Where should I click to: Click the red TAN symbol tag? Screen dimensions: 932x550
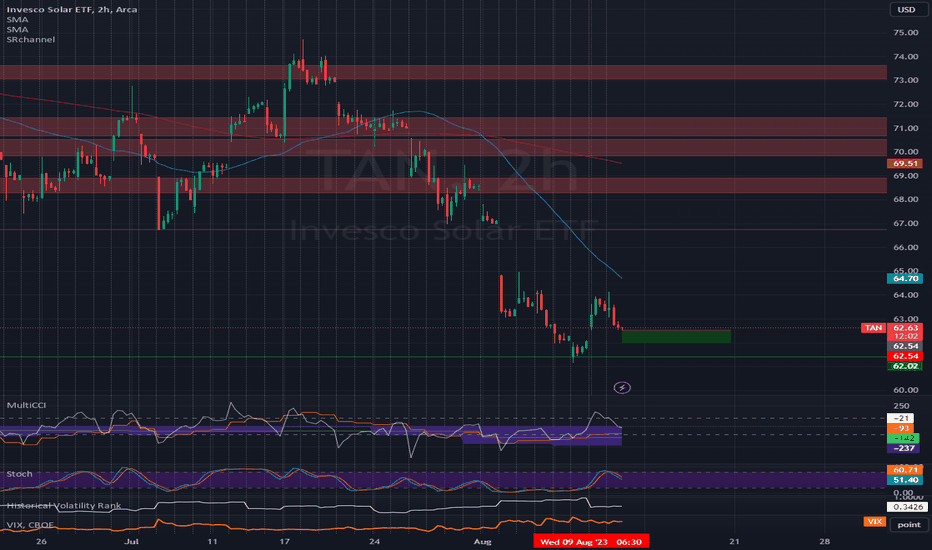873,328
